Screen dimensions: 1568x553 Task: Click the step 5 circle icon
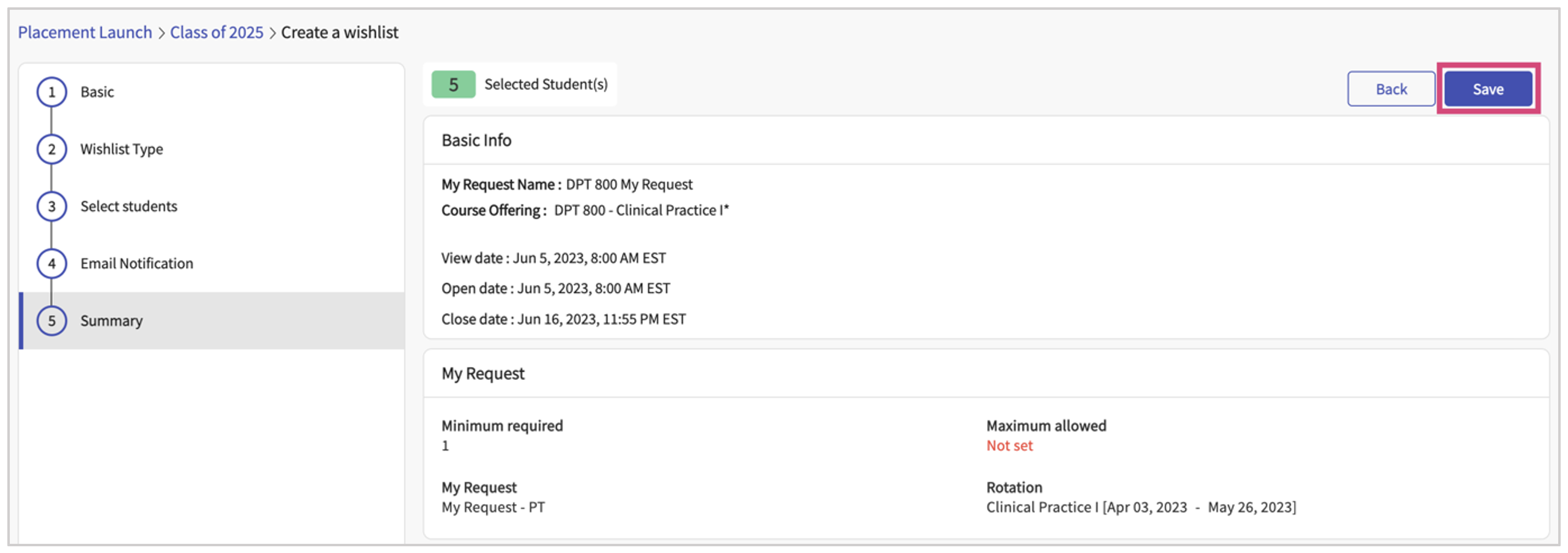click(51, 321)
